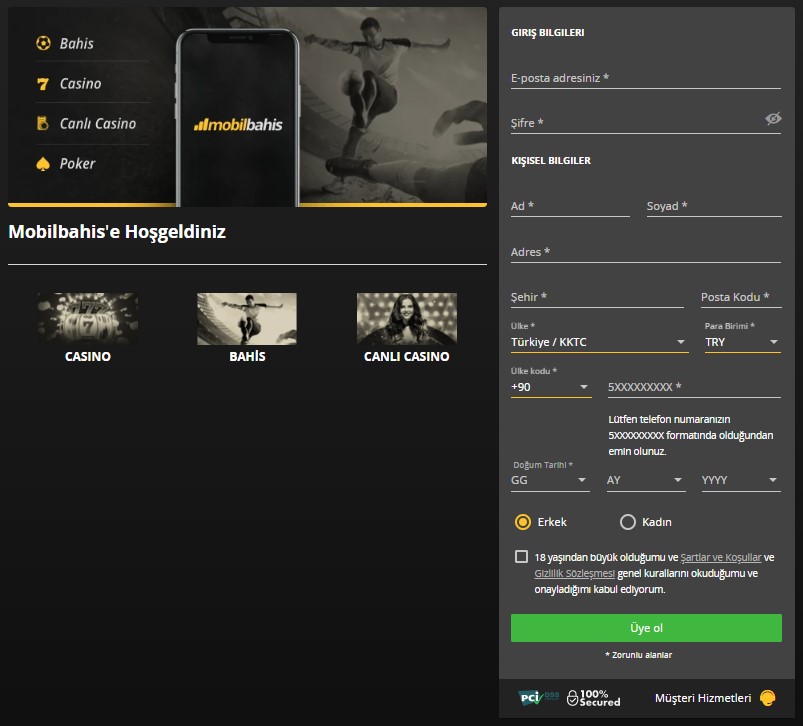Click the Canlı Casino chip icon
Image resolution: width=803 pixels, height=726 pixels.
click(43, 123)
